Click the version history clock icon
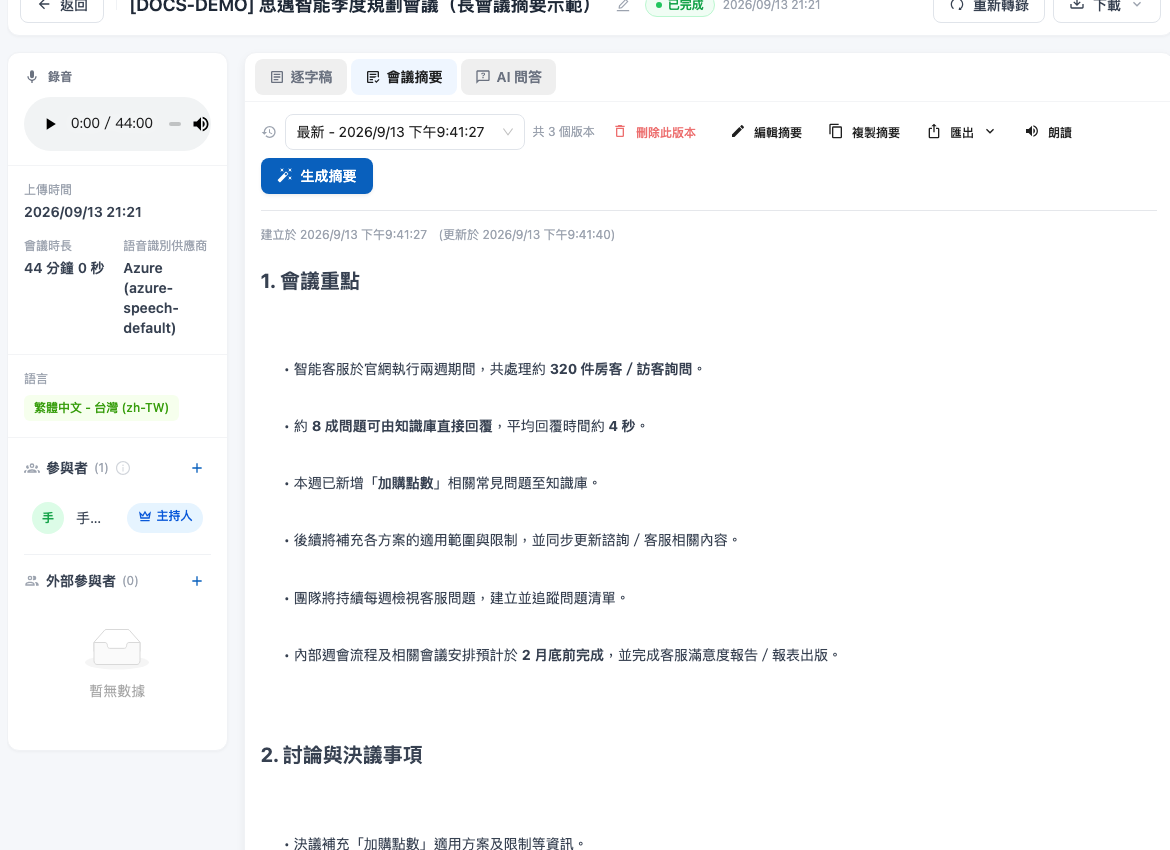1170x850 pixels. pos(269,132)
